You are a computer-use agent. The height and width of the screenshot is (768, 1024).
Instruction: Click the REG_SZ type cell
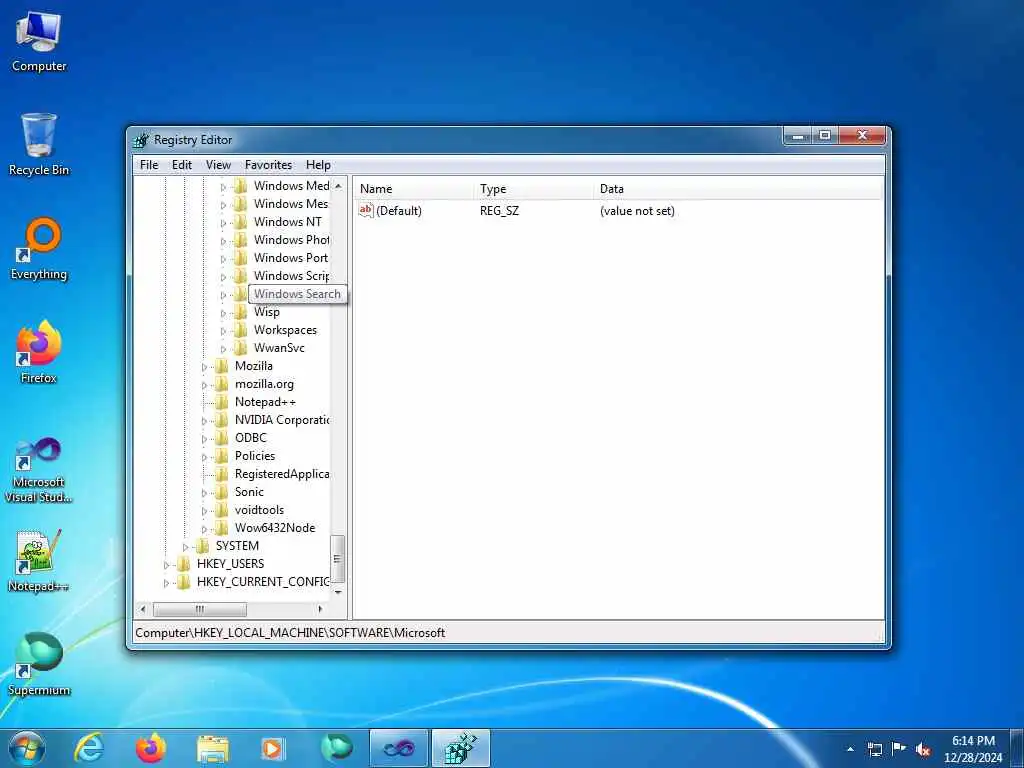(x=500, y=211)
